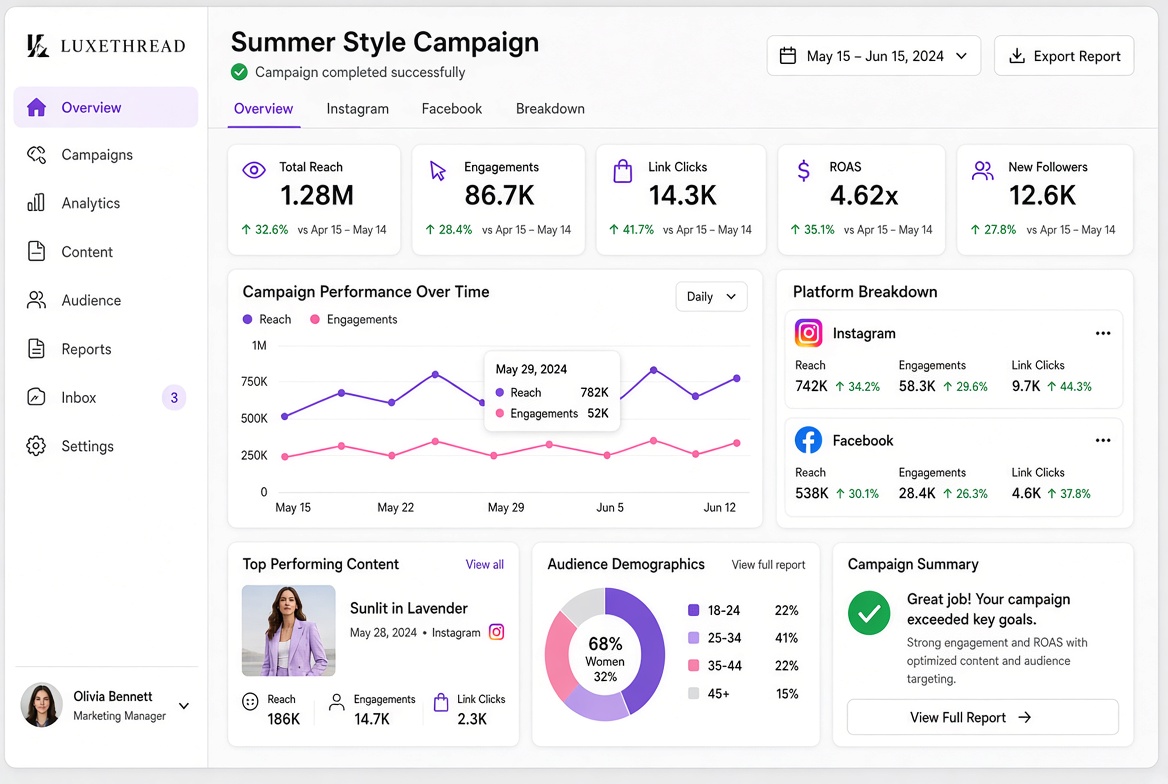Image resolution: width=1168 pixels, height=784 pixels.
Task: Click the ROAS value 4.62x
Action: pyautogui.click(x=864, y=195)
